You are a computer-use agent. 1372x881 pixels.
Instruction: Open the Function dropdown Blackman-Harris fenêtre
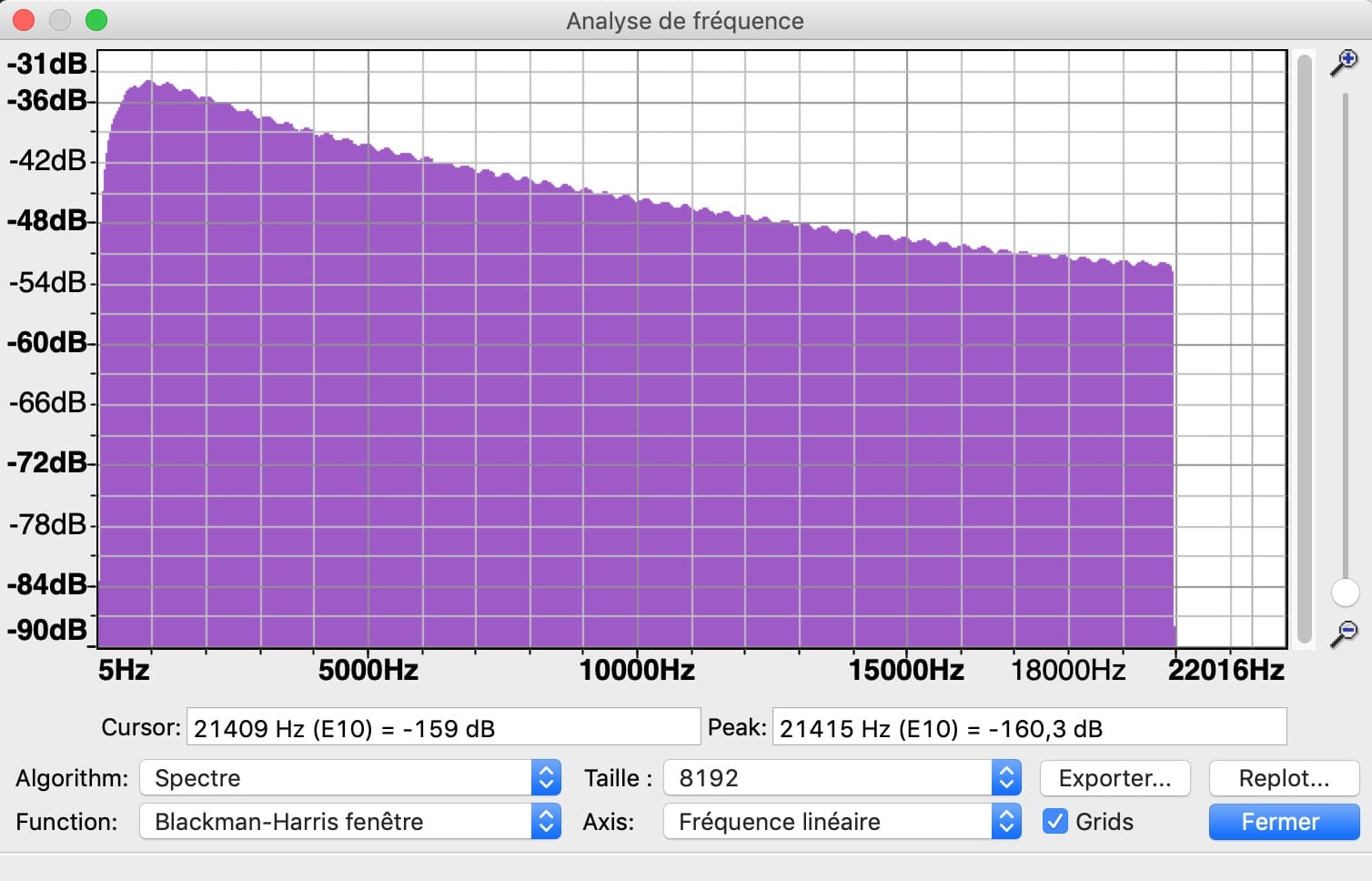click(x=350, y=822)
